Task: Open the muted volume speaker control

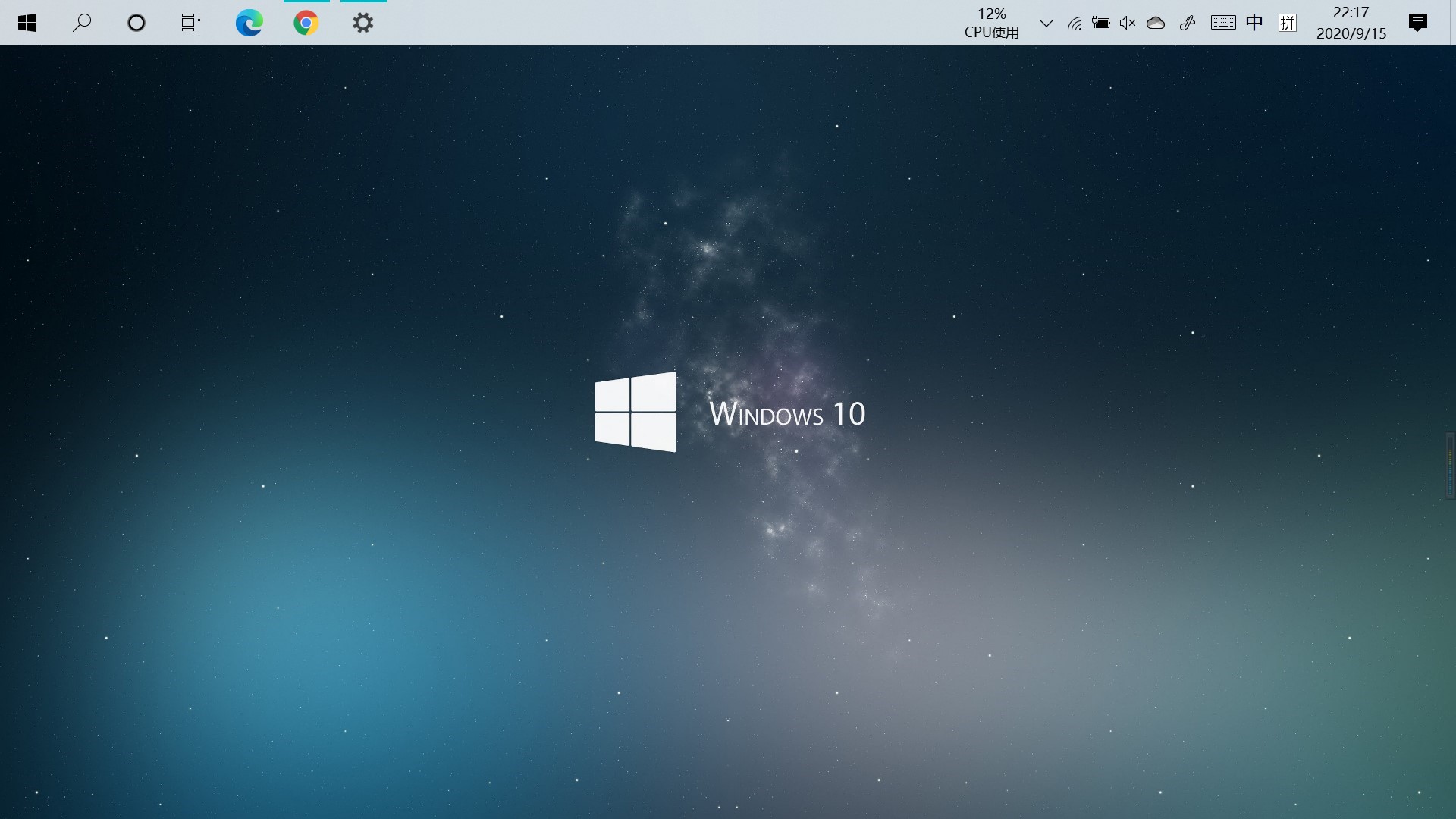Action: (1128, 23)
